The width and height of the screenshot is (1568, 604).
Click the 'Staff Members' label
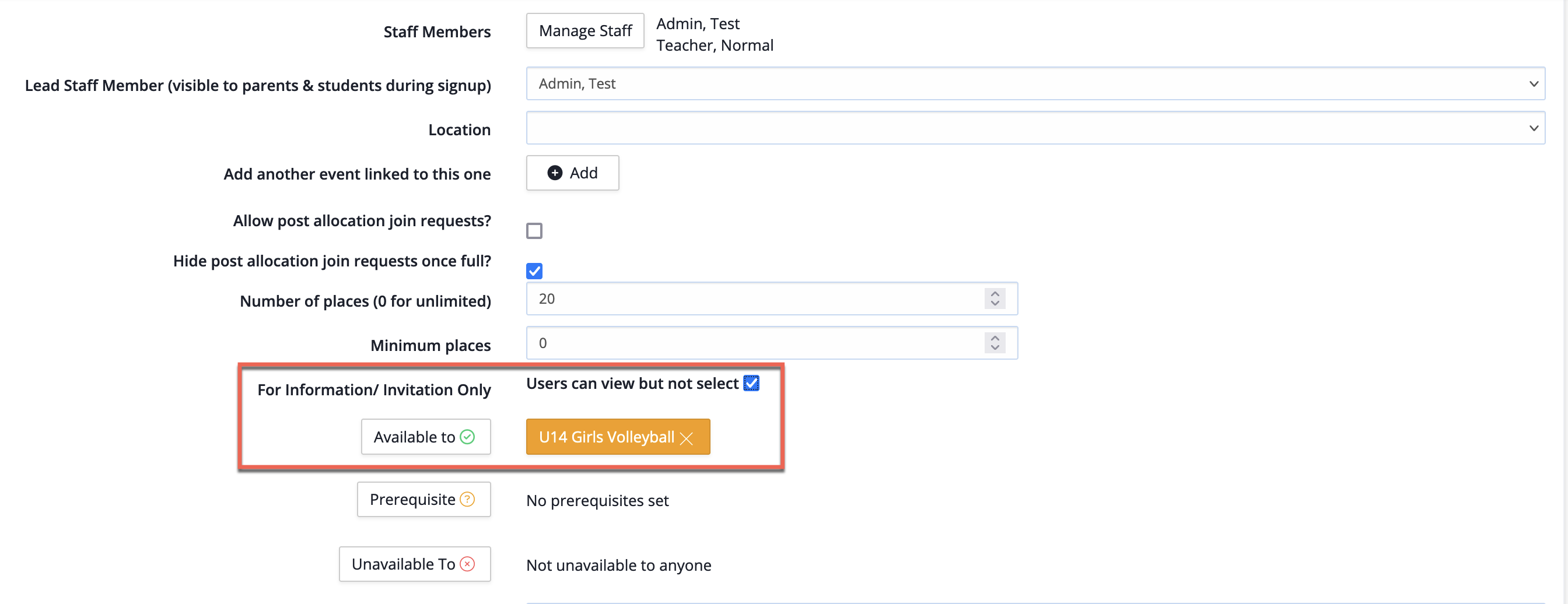click(x=437, y=31)
